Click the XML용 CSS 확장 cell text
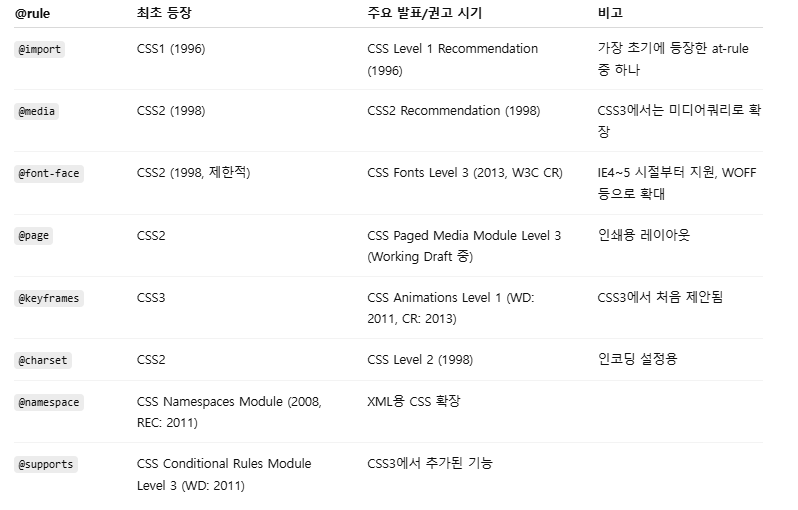Screen dimensions: 798x510 pyautogui.click(x=414, y=402)
